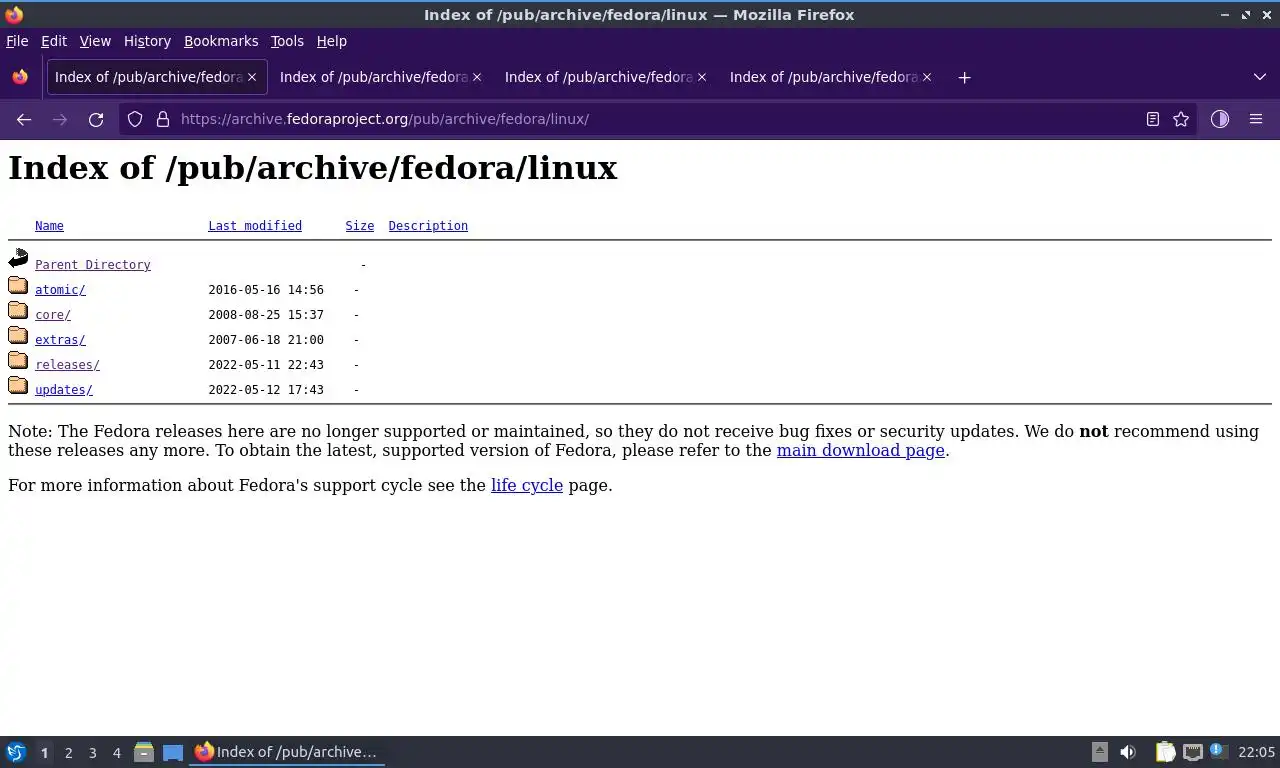Toggle reader view icon in address bar
The image size is (1280, 768).
(x=1153, y=119)
